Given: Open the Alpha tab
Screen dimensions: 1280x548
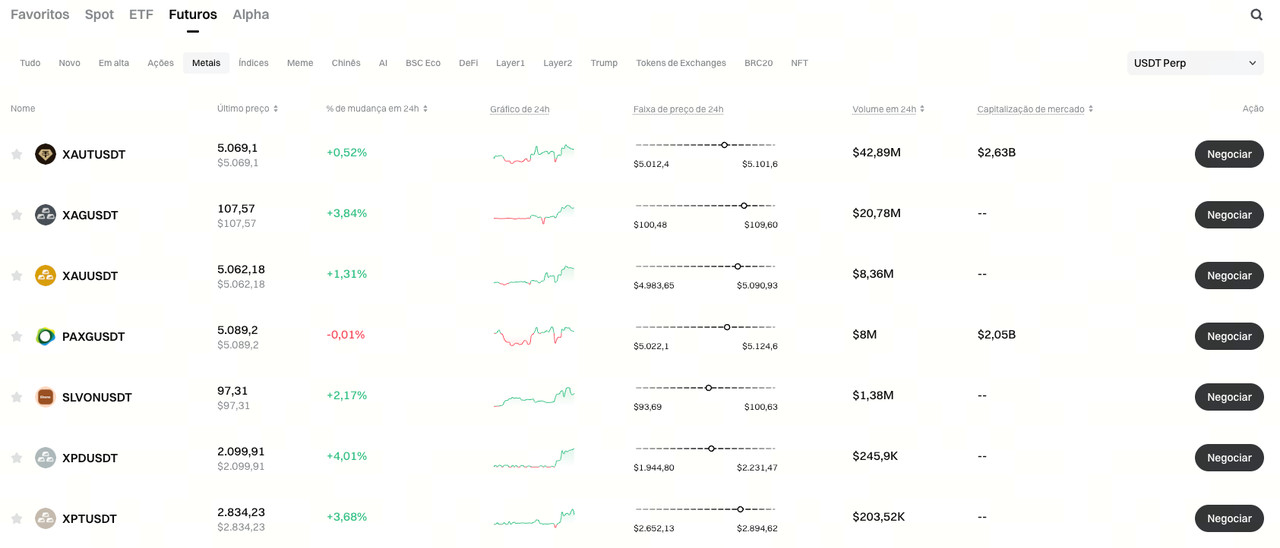Looking at the screenshot, I should pyautogui.click(x=250, y=15).
